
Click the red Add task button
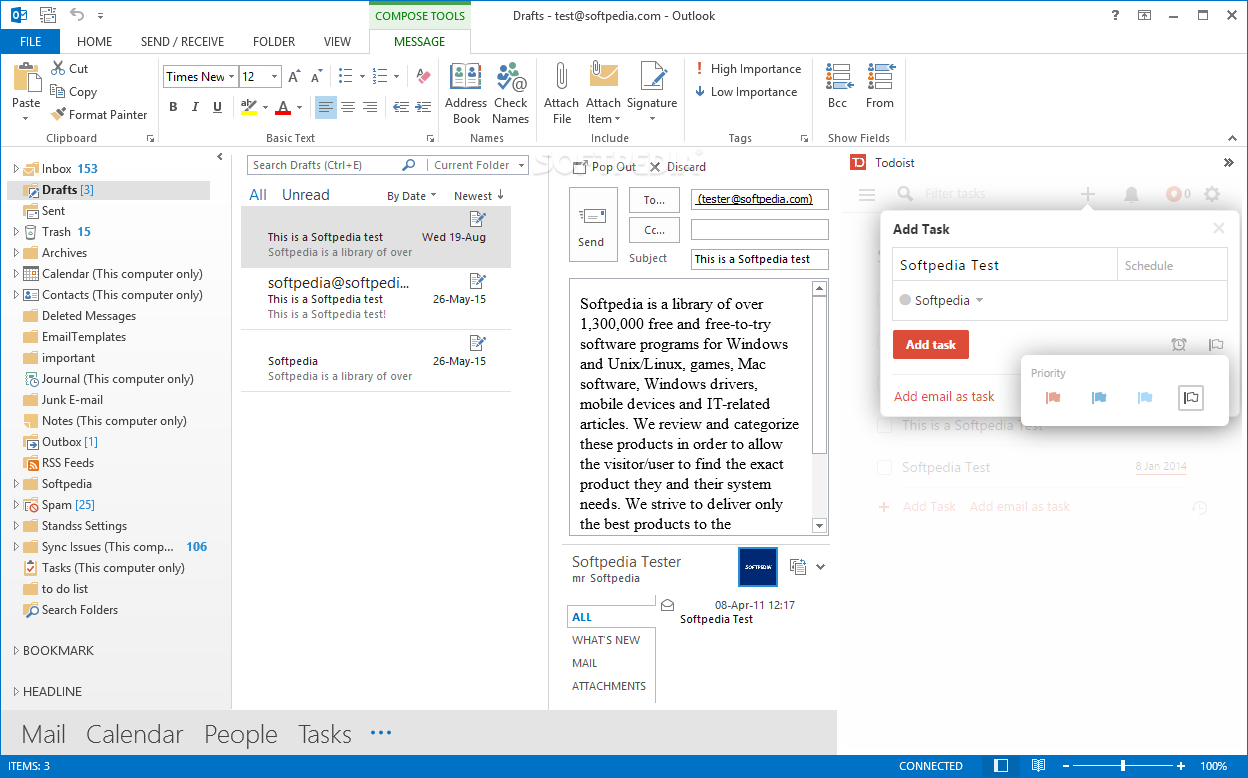(x=931, y=344)
